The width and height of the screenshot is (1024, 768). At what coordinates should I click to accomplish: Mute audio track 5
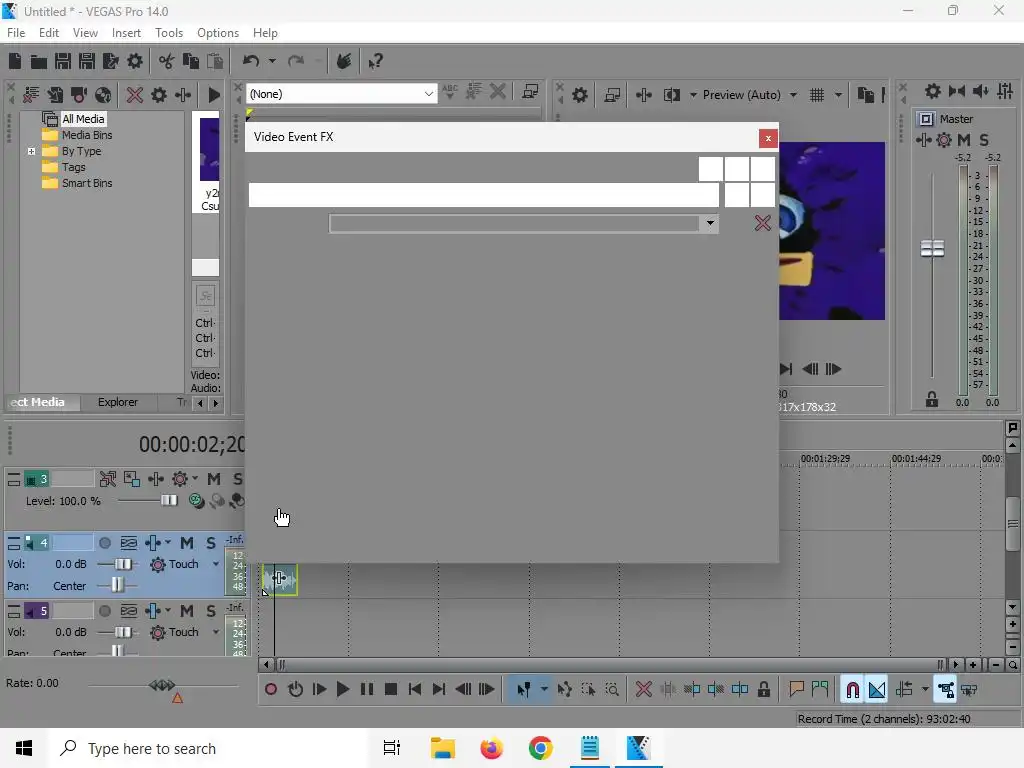[187, 611]
